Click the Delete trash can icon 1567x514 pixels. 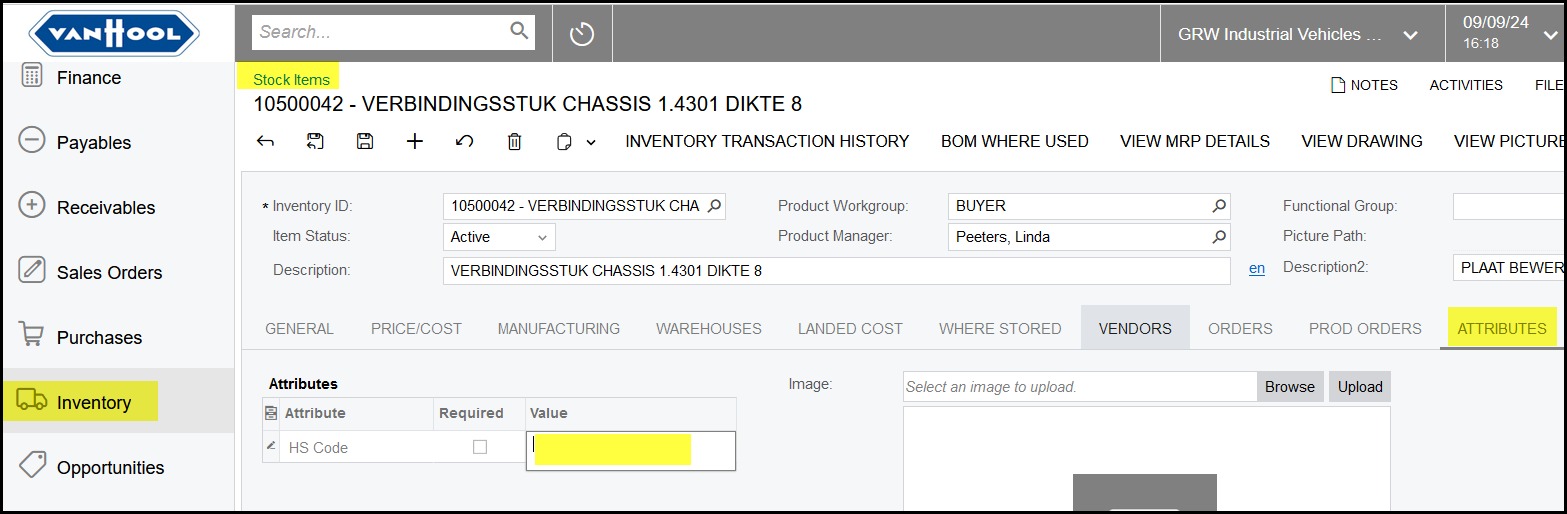click(514, 142)
